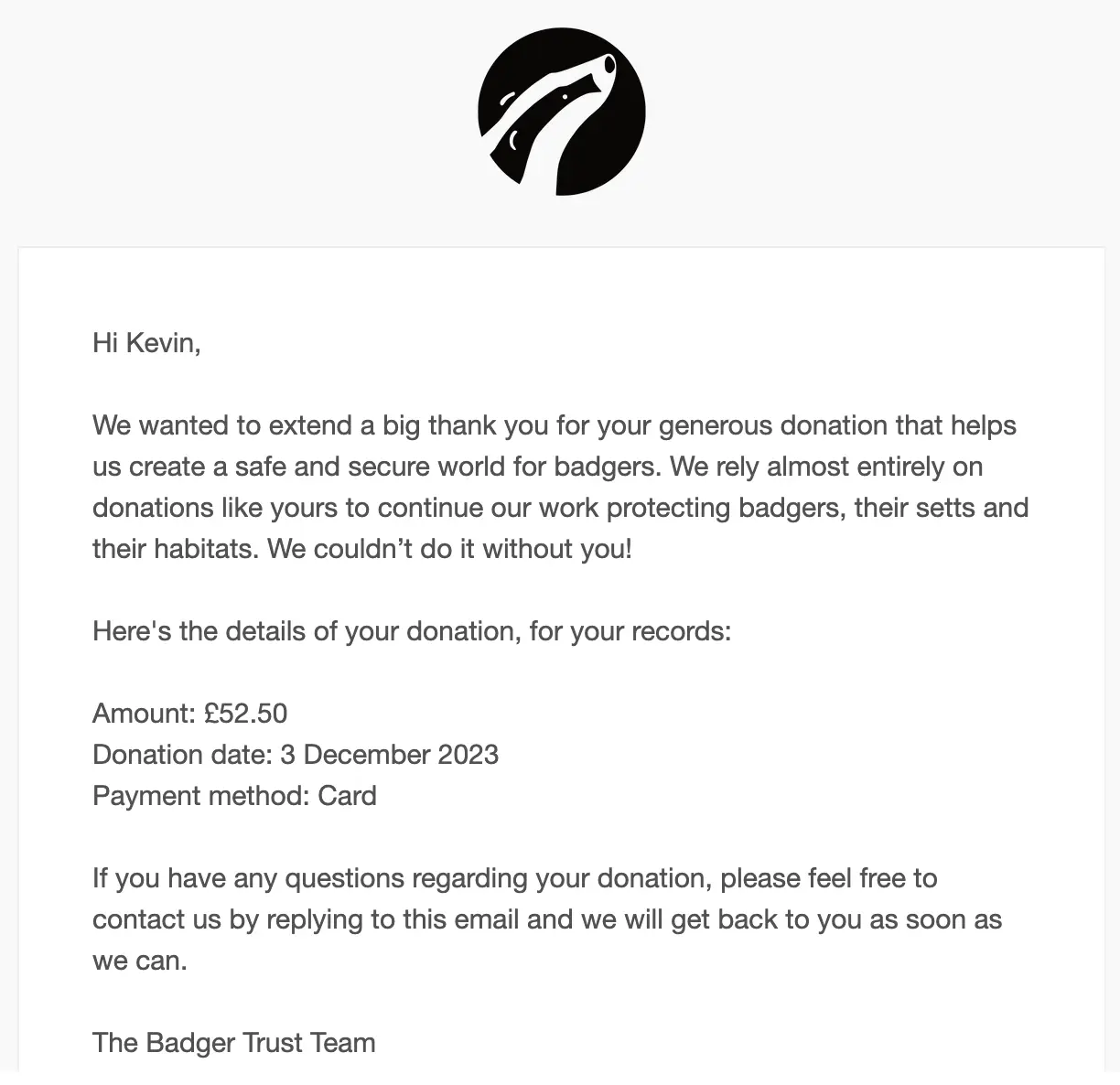Click the "Payment method:" label
This screenshot has height=1085, width=1120.
201,796
